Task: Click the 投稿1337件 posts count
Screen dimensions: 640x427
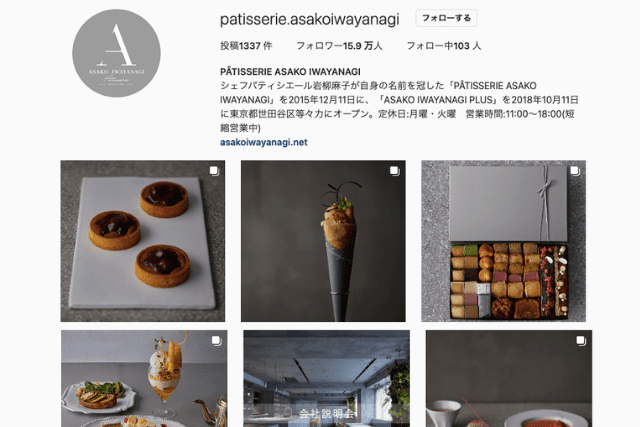Action: pos(246,46)
